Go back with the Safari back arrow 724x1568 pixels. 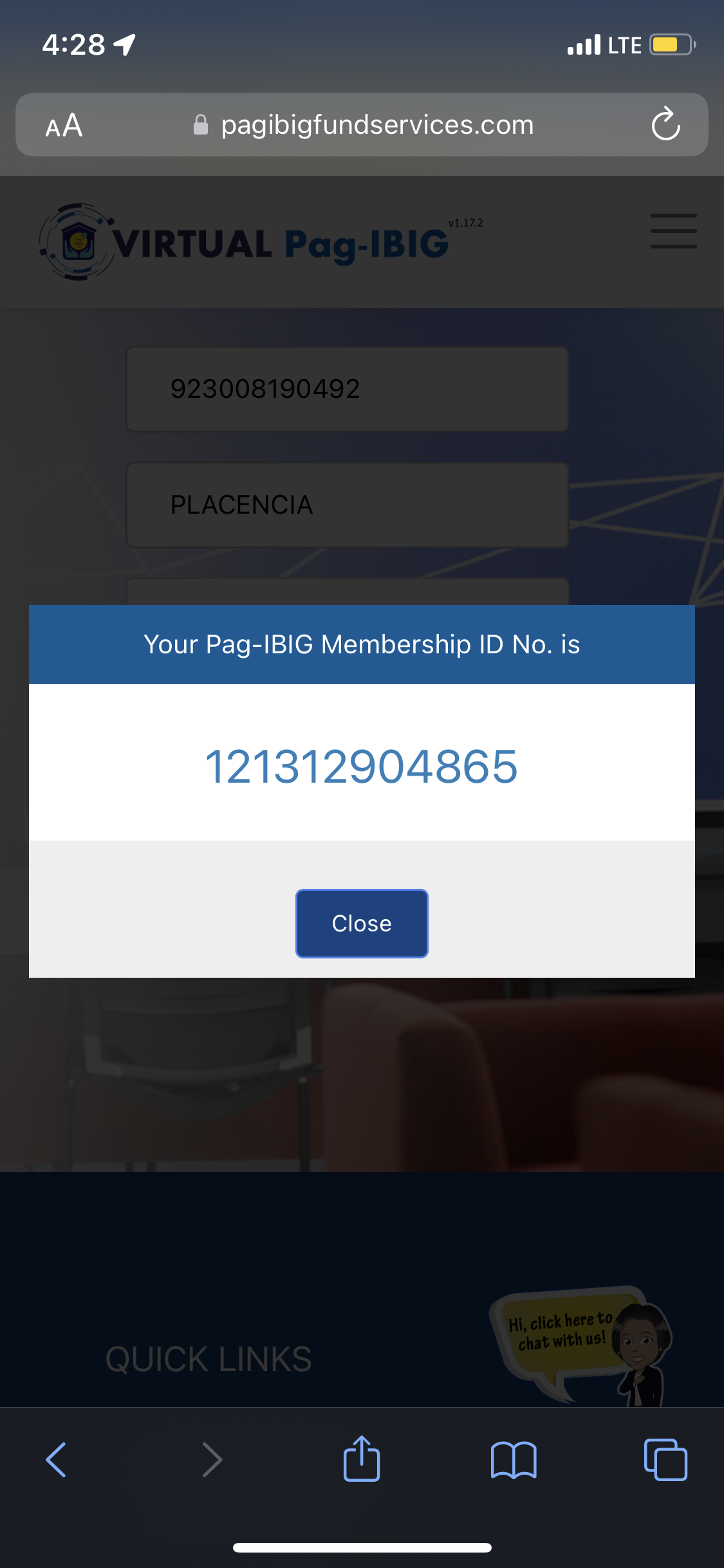click(x=57, y=1459)
